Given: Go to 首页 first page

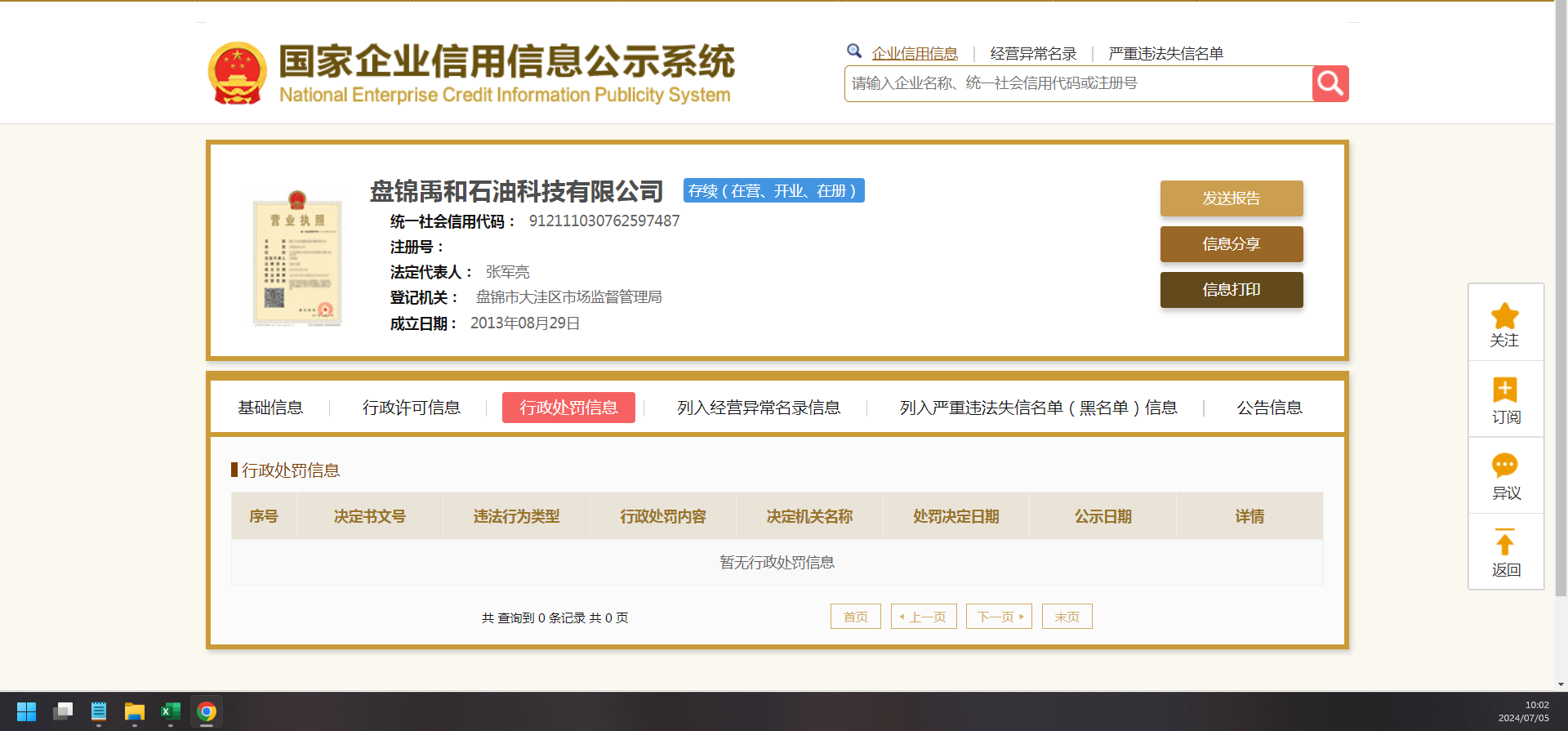Looking at the screenshot, I should tap(856, 617).
